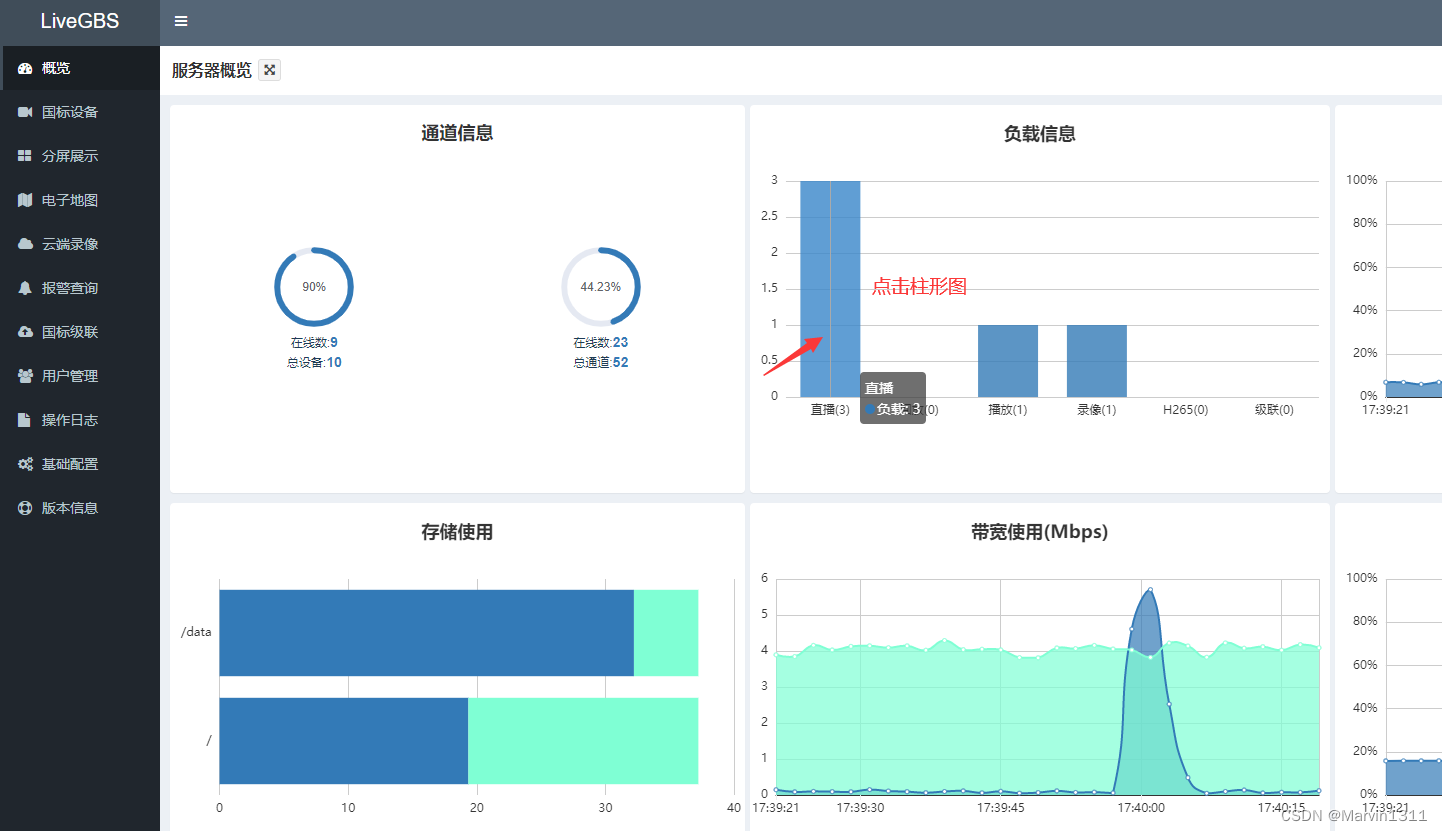Open the 国标级联 menu item
Screen dimensions: 1442x831
80,332
